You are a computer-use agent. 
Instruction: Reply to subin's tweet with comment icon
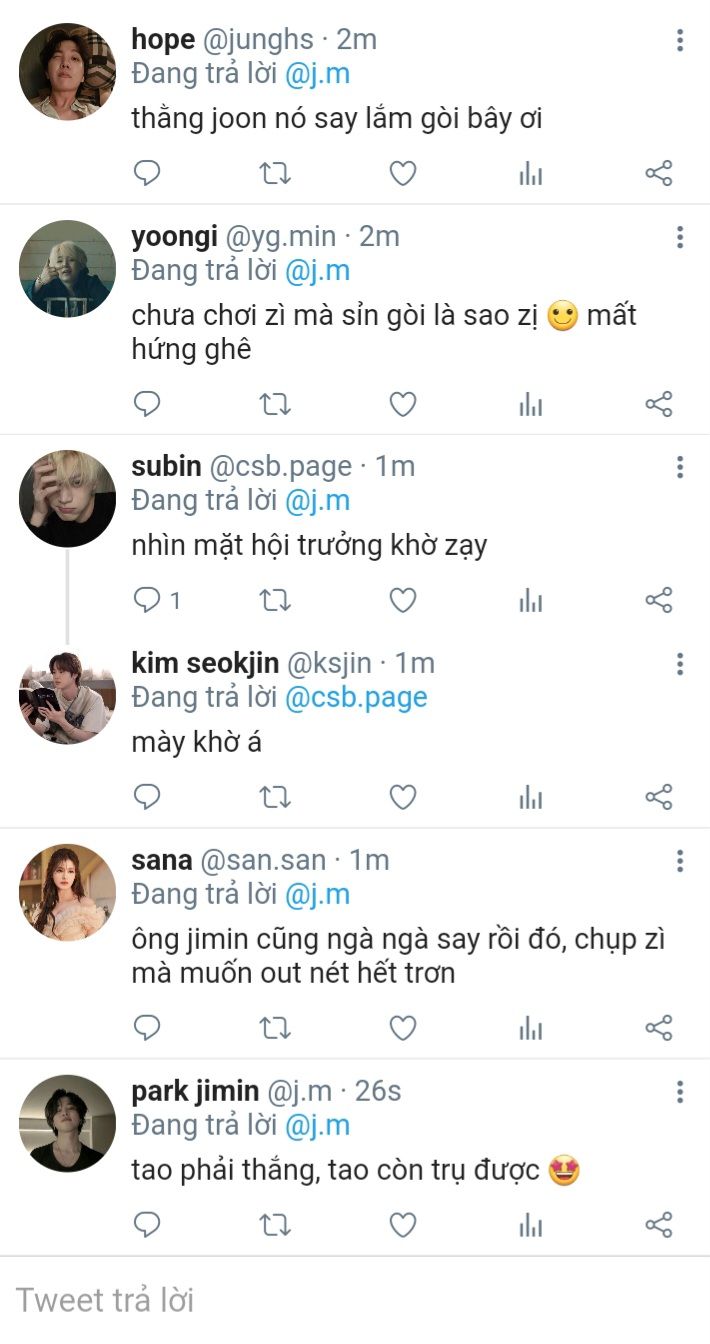[x=148, y=600]
